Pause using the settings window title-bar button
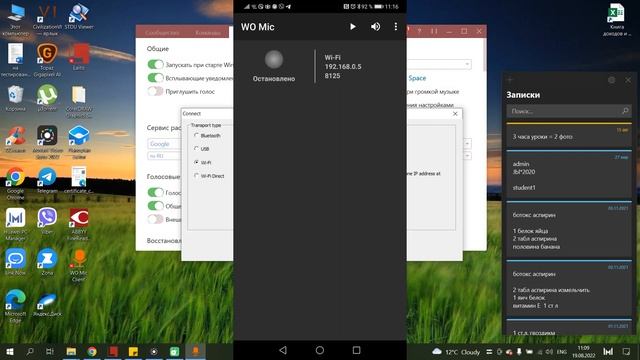640x360 pixels. [x=434, y=31]
